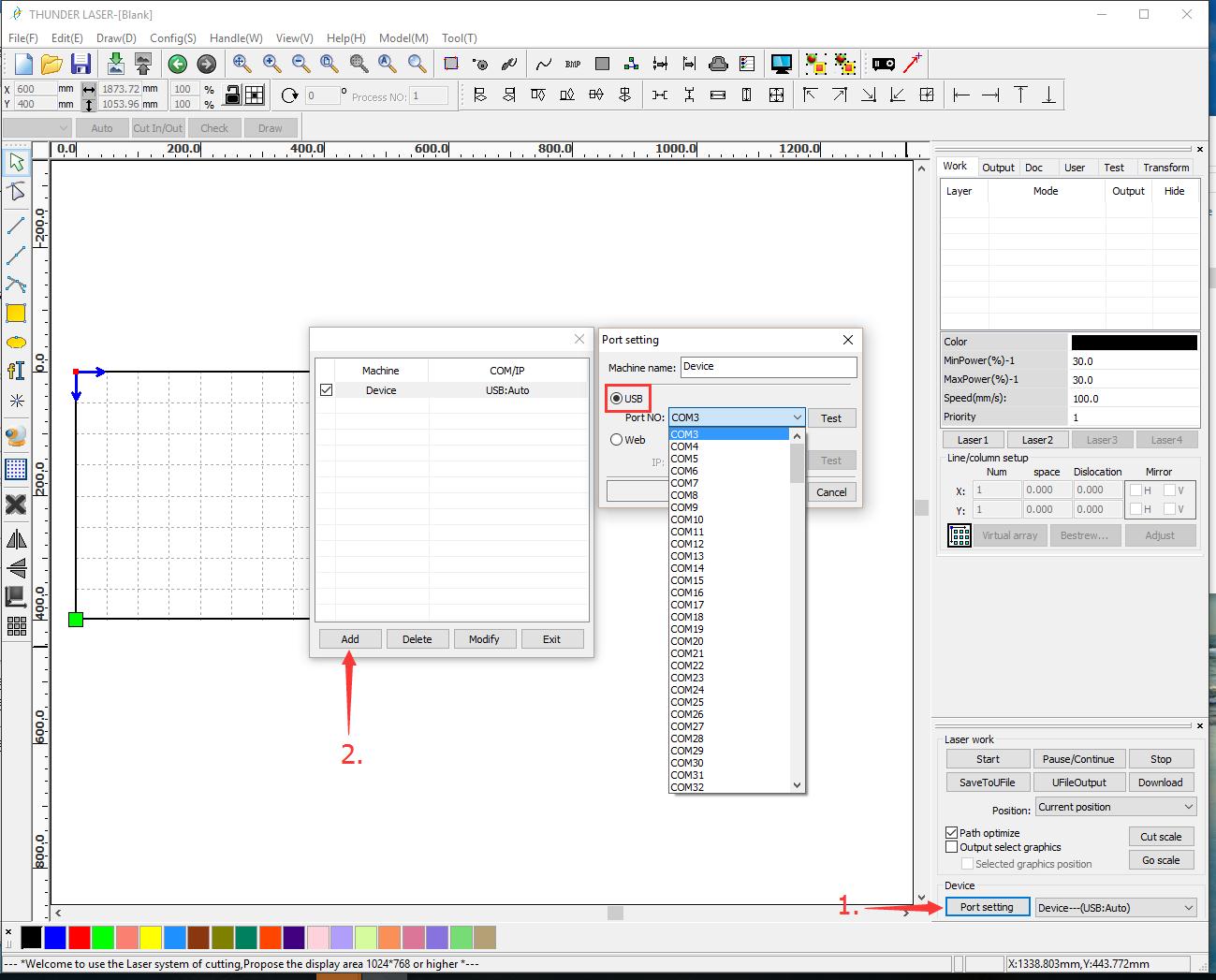Click the Add button in machine list

350,639
